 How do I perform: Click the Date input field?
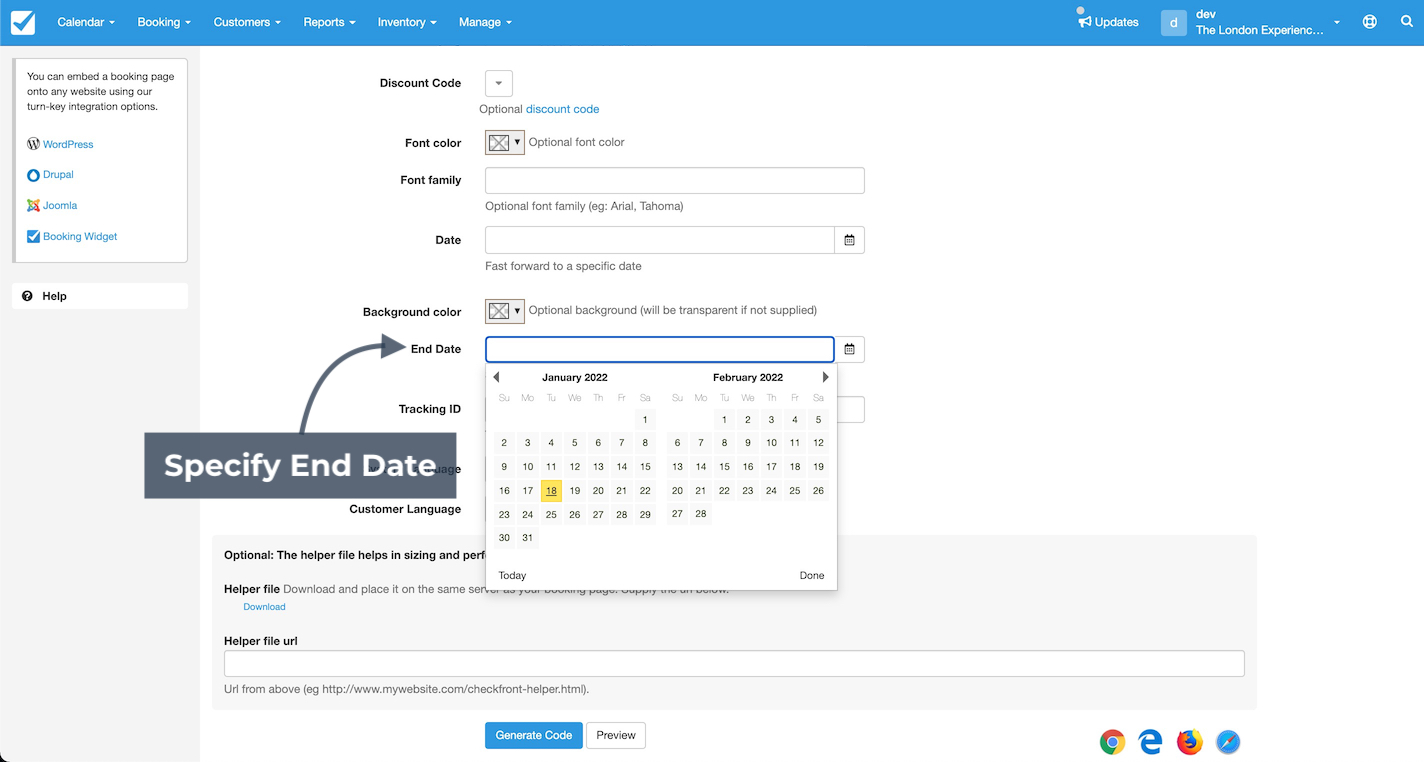point(660,240)
